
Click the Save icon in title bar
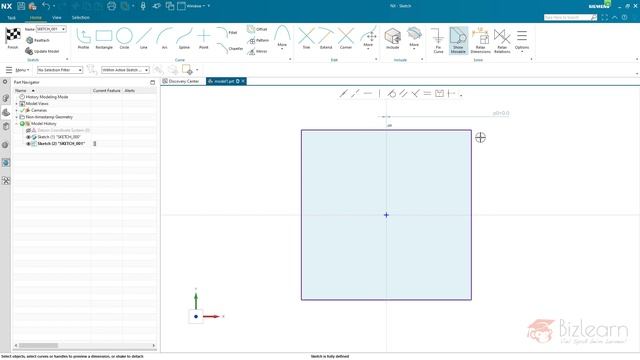[21, 6]
